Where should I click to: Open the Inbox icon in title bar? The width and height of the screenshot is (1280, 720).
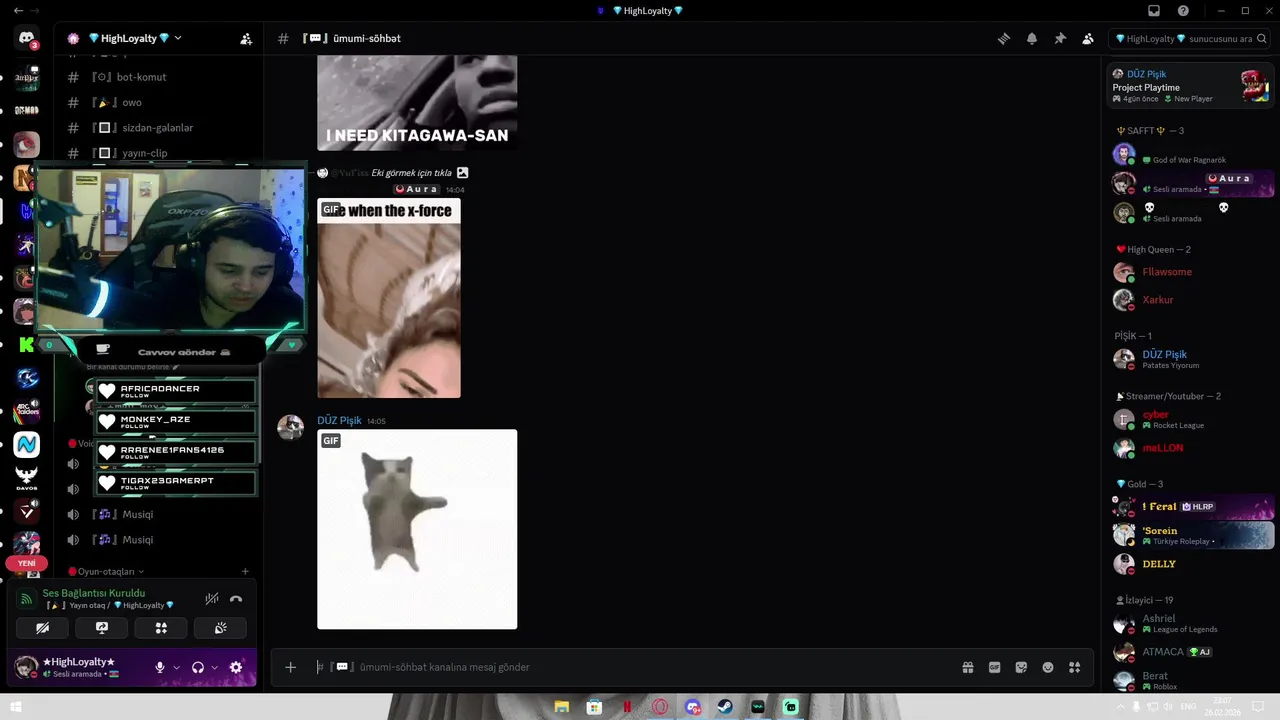click(x=1154, y=10)
